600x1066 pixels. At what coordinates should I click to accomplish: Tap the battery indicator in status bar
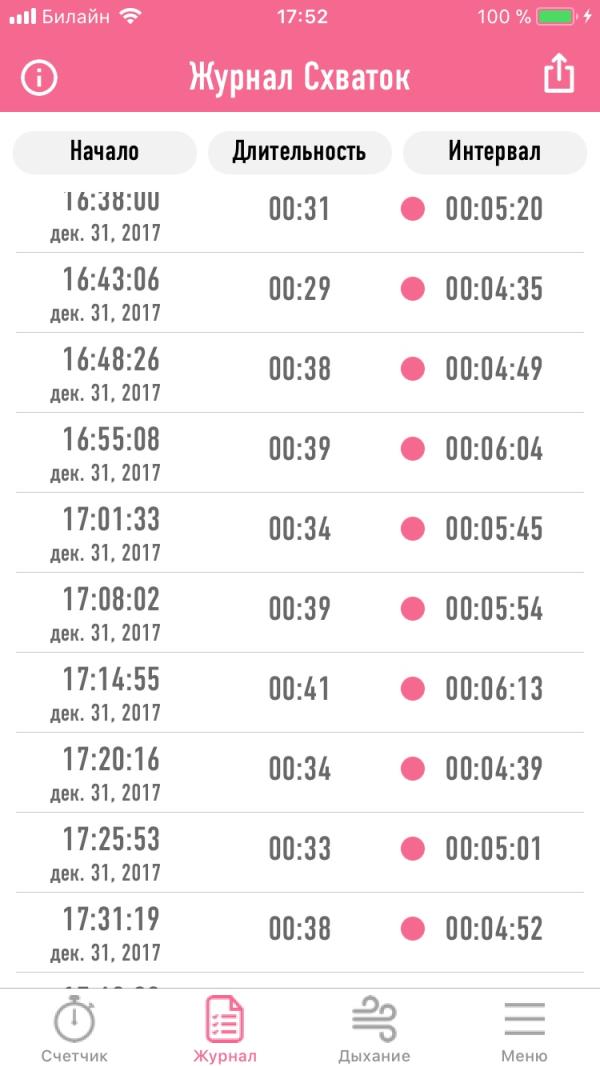(x=555, y=17)
